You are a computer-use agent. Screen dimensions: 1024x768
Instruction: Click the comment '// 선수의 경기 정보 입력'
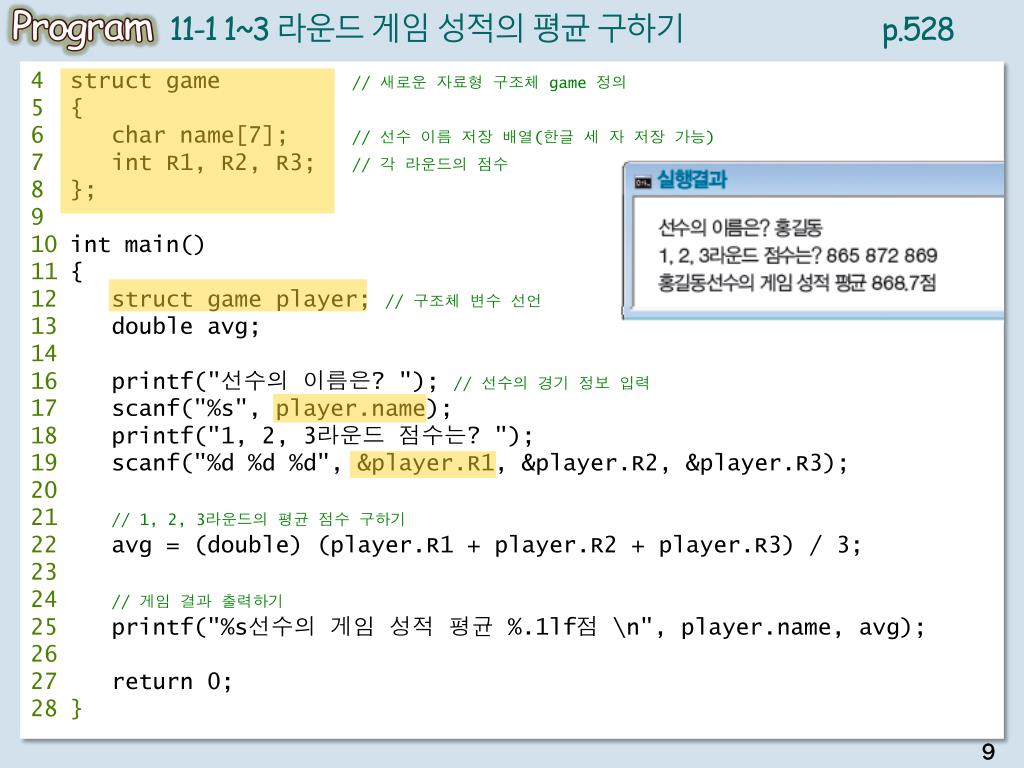552,383
